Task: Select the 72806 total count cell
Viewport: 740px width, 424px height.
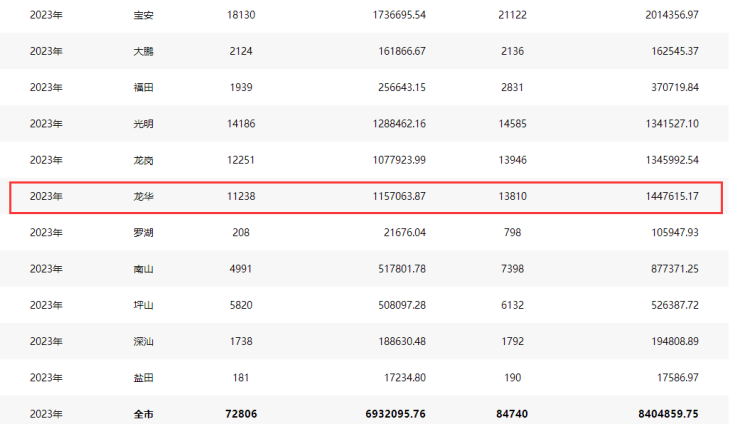Action: [x=238, y=413]
